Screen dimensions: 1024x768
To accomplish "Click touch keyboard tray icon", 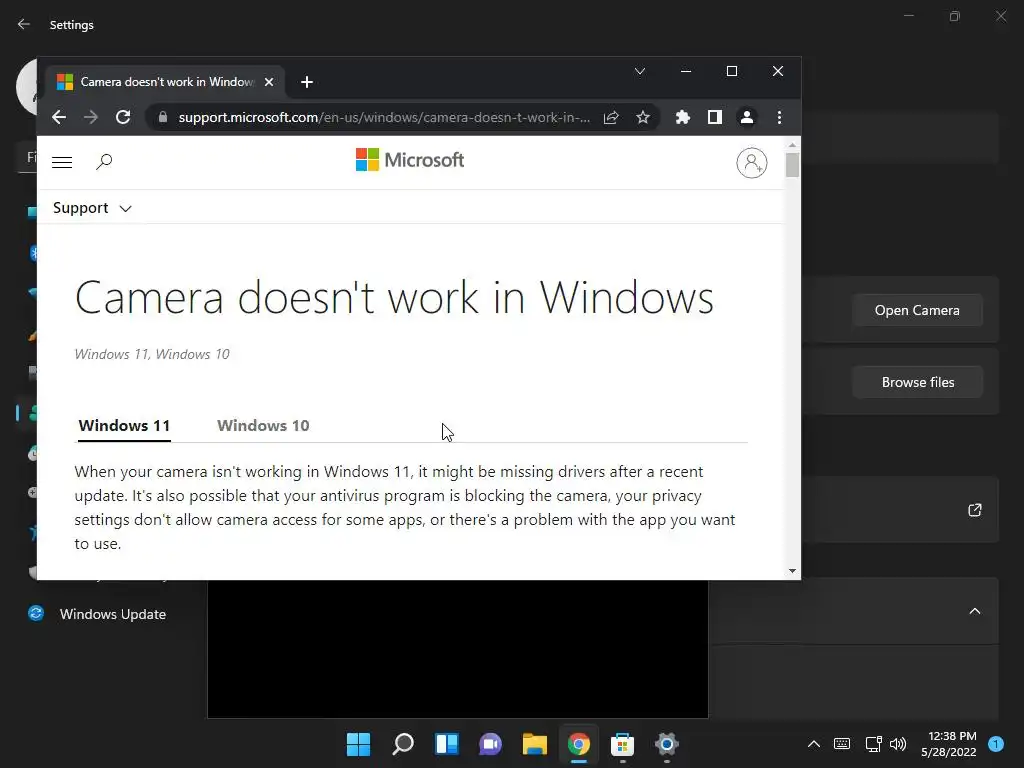I will [842, 744].
